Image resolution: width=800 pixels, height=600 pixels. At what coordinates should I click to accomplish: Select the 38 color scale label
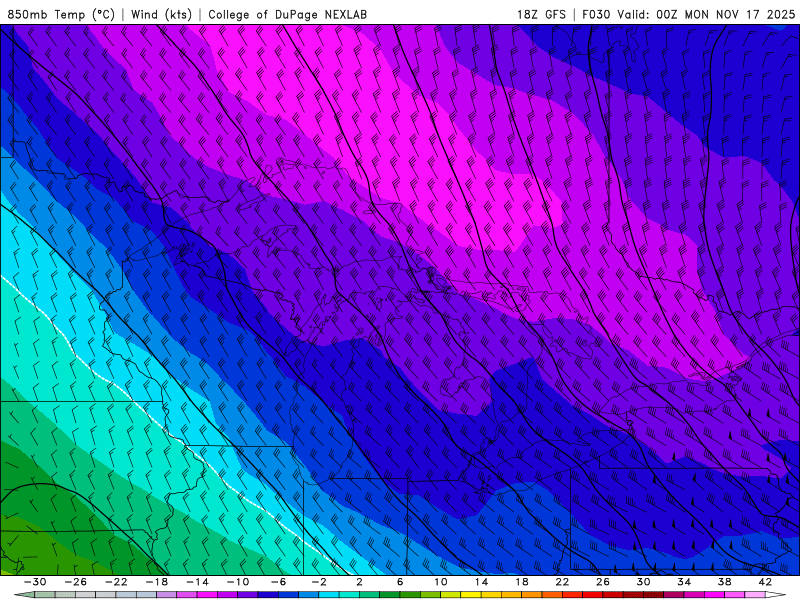point(724,582)
